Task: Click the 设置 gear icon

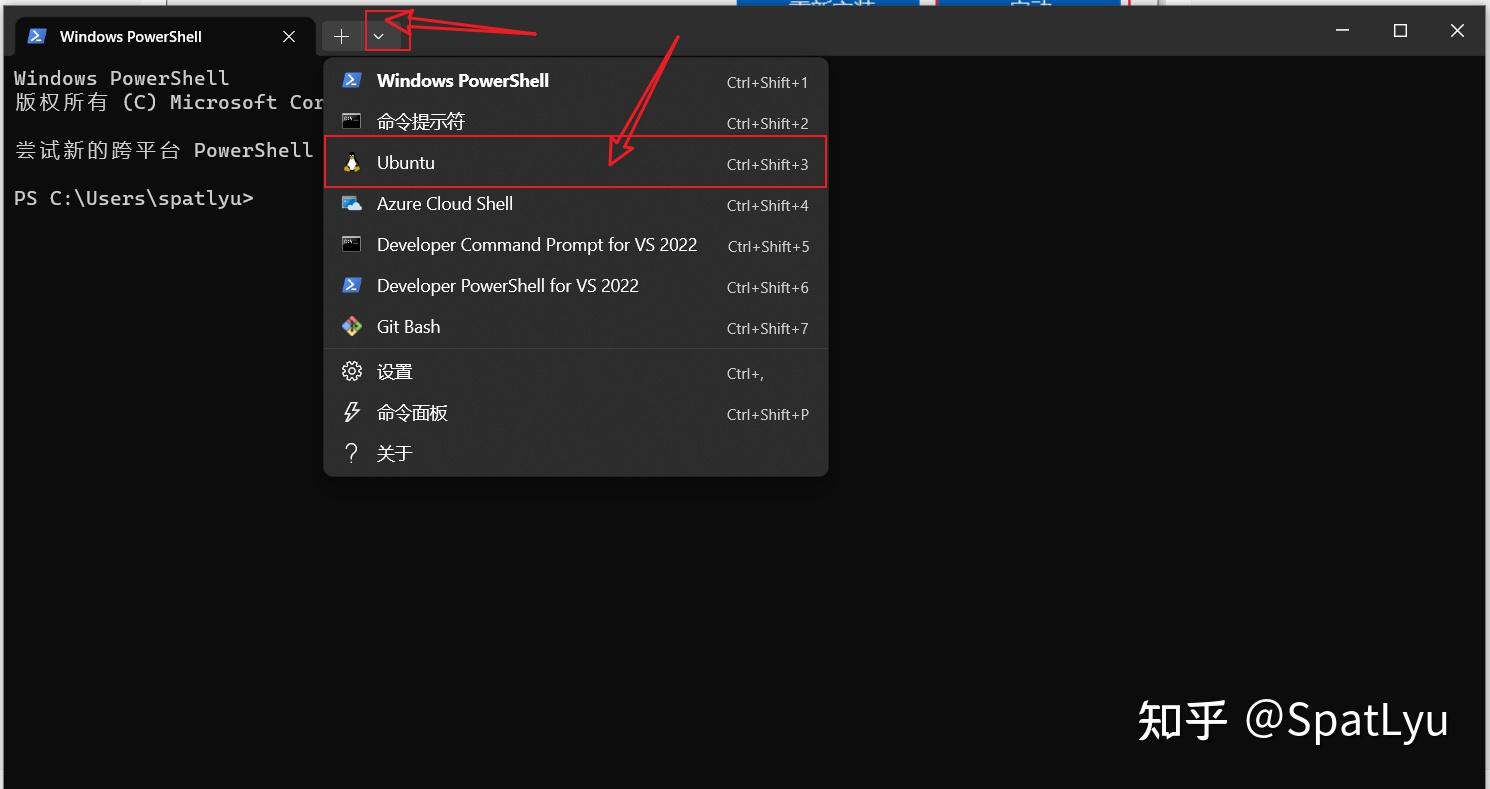Action: coord(351,370)
